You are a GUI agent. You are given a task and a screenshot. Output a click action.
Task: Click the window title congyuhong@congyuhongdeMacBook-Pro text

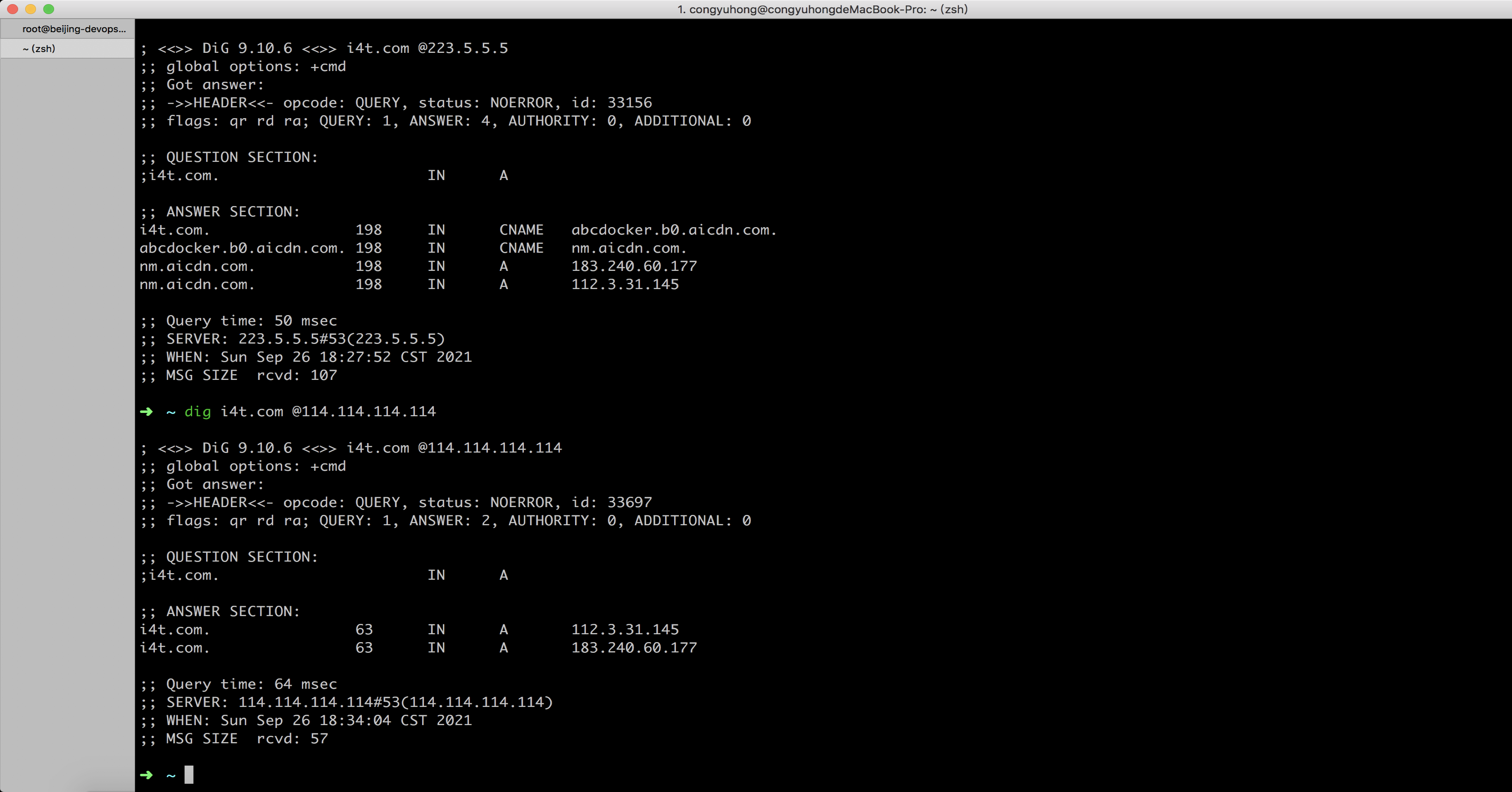(822, 9)
